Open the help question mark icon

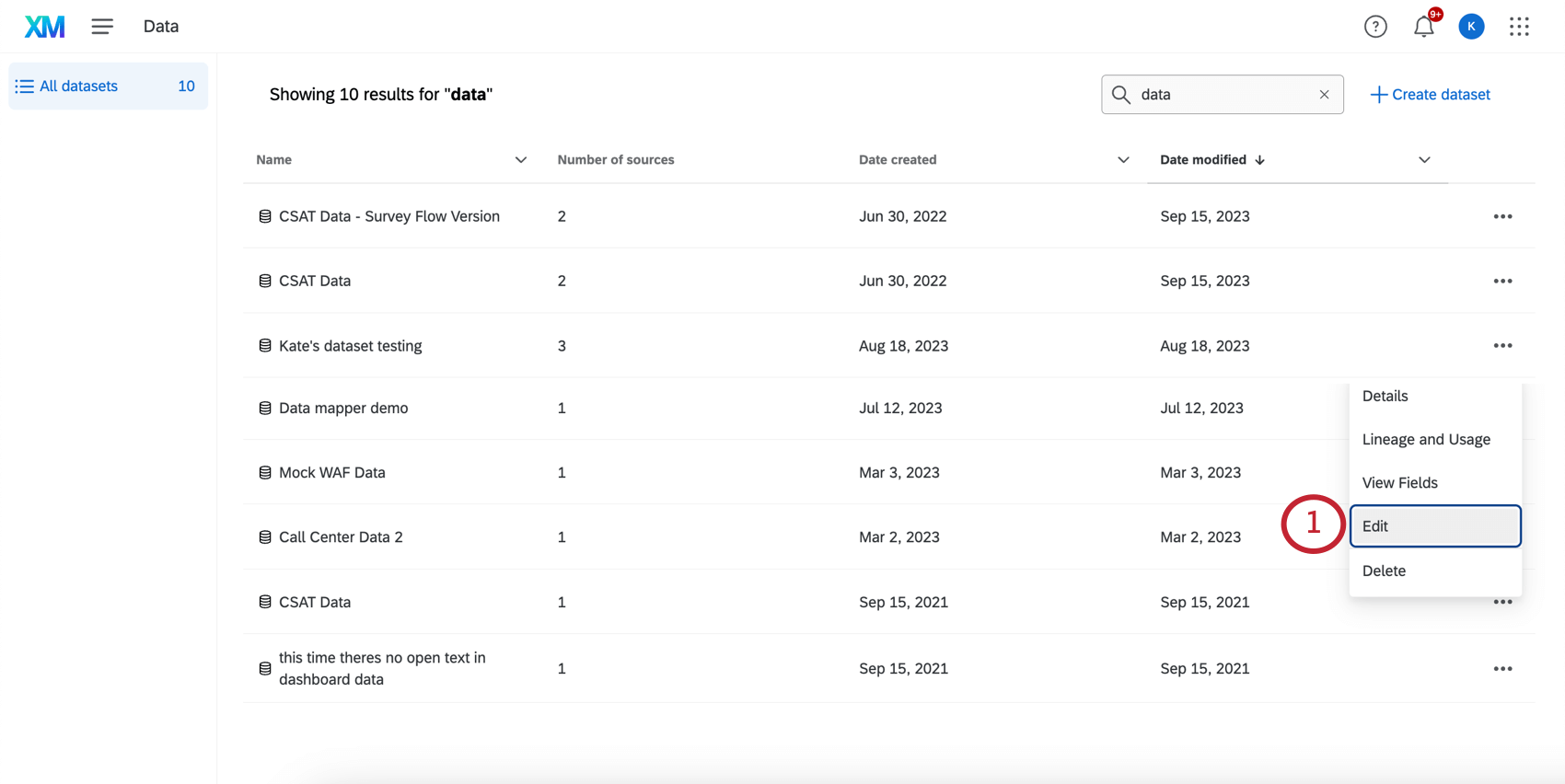tap(1375, 27)
